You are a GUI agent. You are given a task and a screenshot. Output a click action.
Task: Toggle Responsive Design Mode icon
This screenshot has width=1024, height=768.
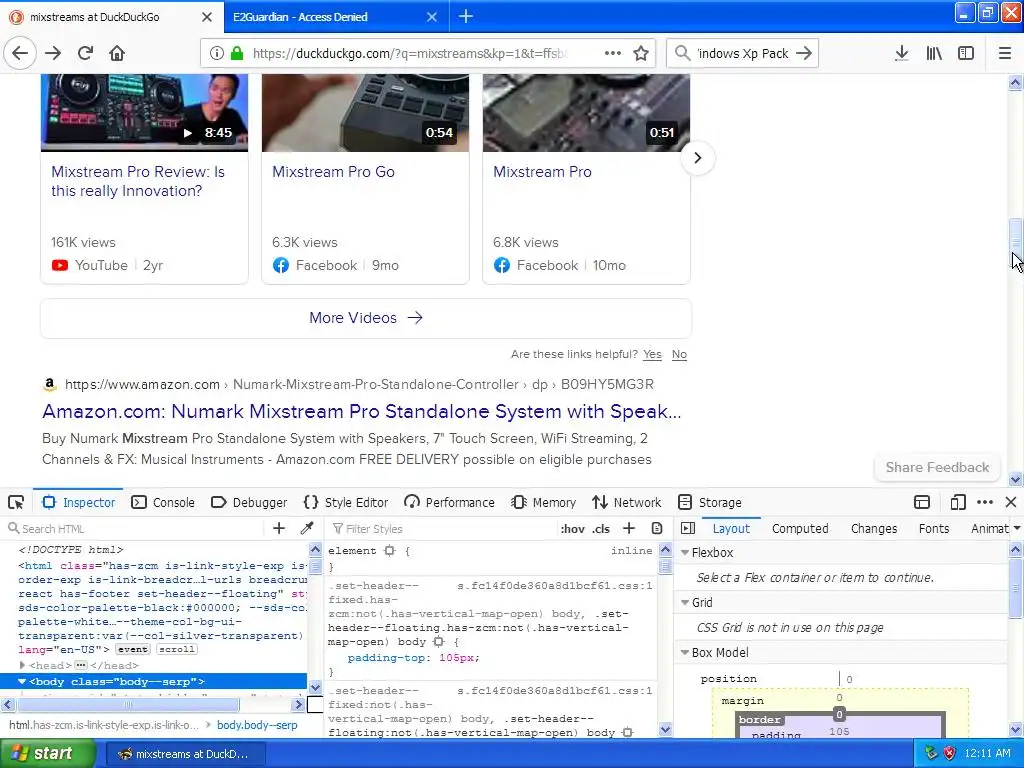point(958,502)
